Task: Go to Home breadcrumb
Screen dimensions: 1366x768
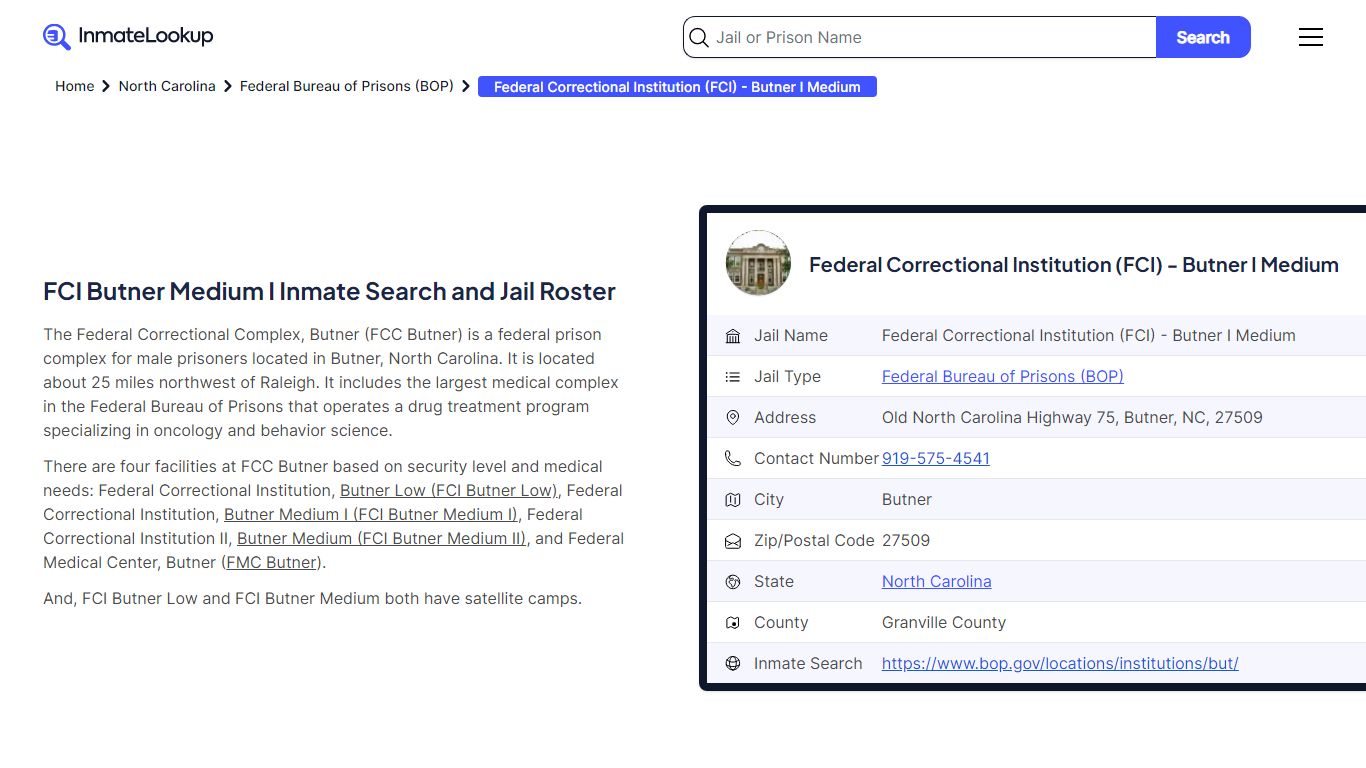Action: (x=74, y=86)
